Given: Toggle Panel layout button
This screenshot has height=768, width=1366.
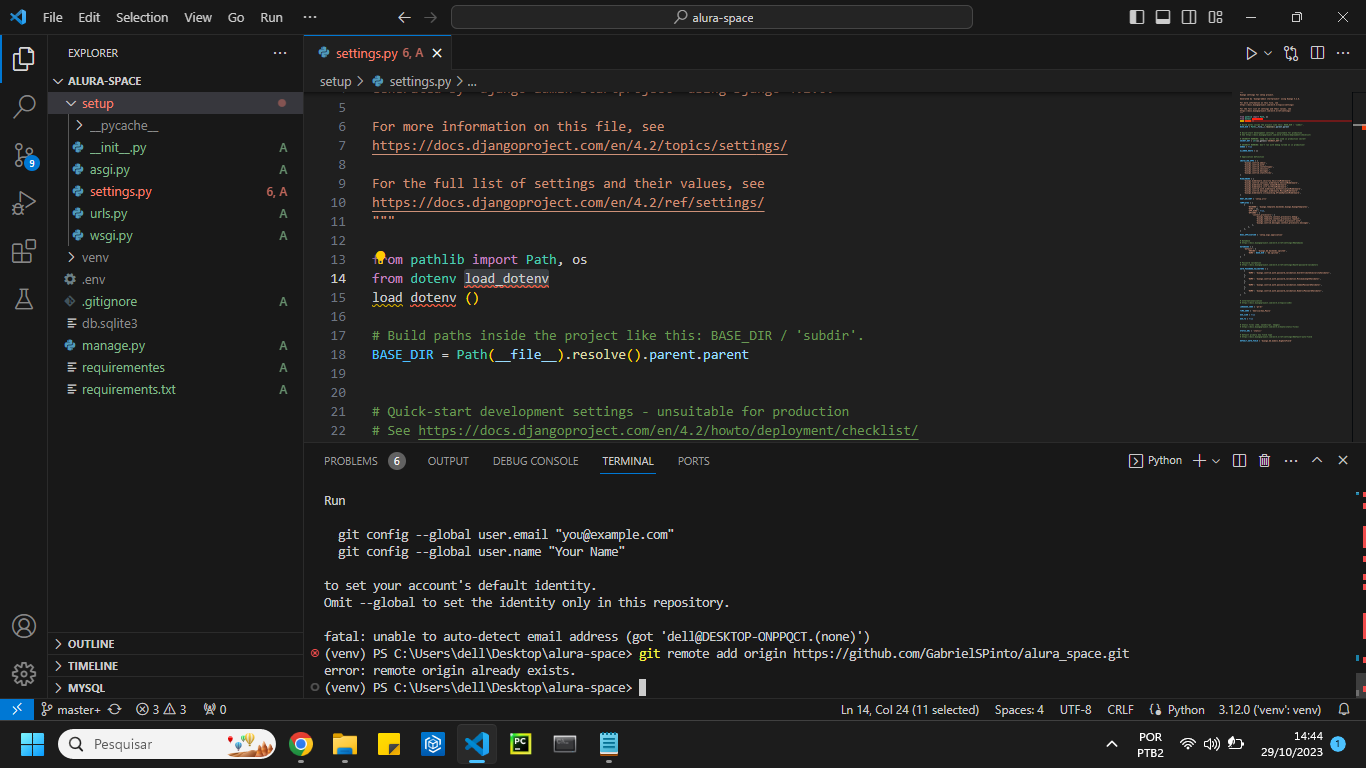Looking at the screenshot, I should click(x=1163, y=18).
